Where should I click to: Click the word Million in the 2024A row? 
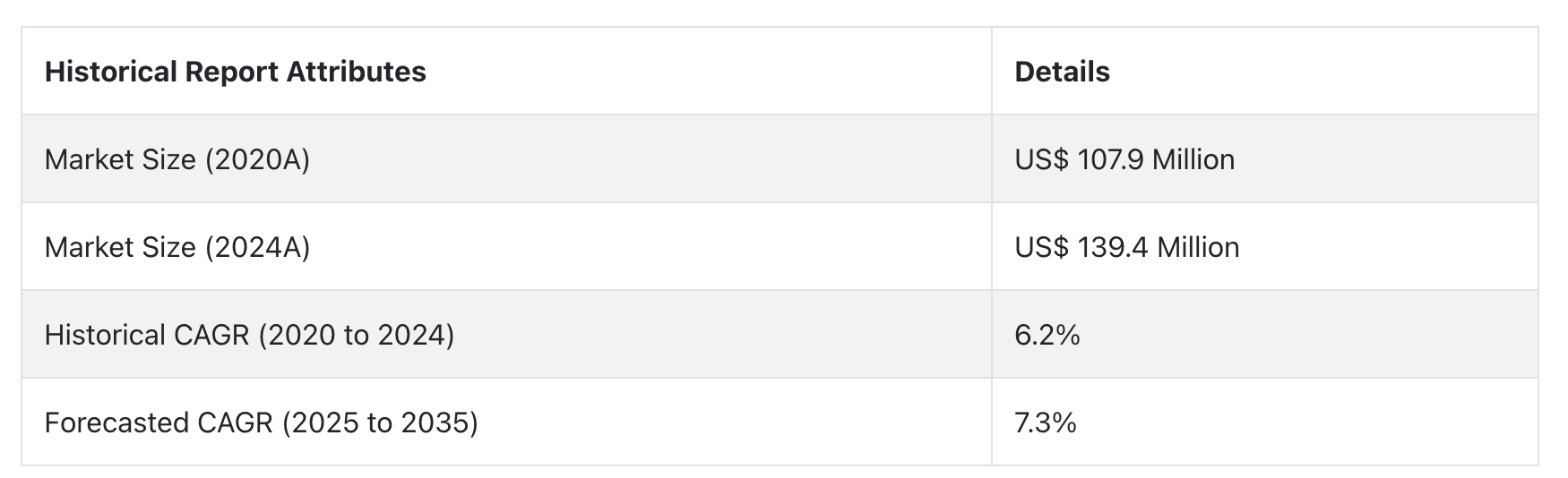[1199, 247]
